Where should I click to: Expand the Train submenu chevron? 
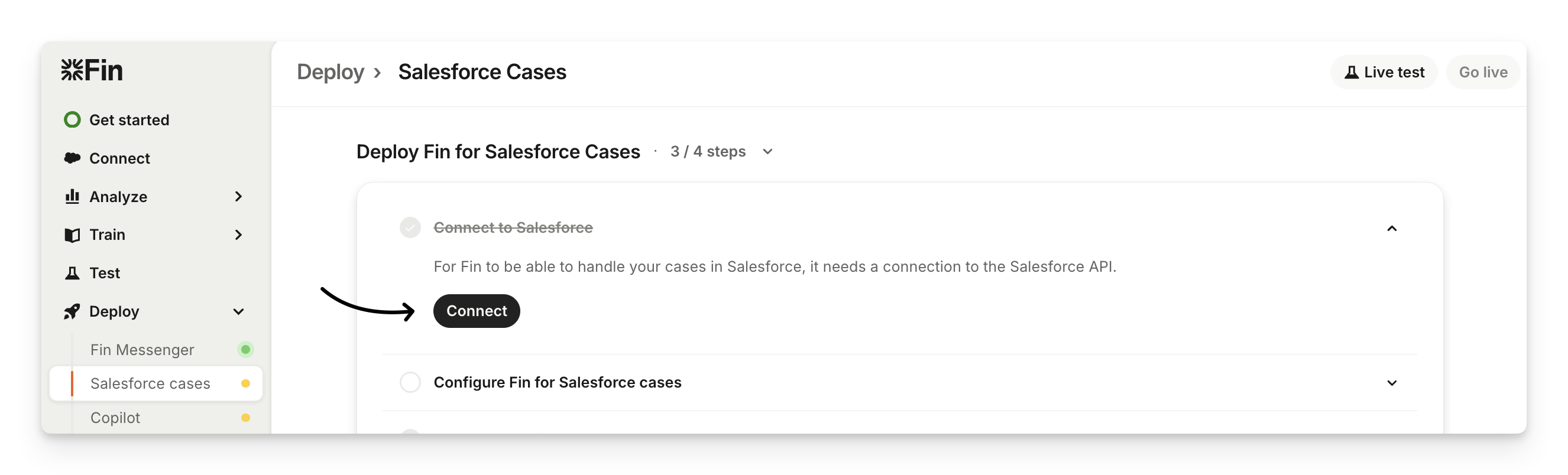coord(239,235)
